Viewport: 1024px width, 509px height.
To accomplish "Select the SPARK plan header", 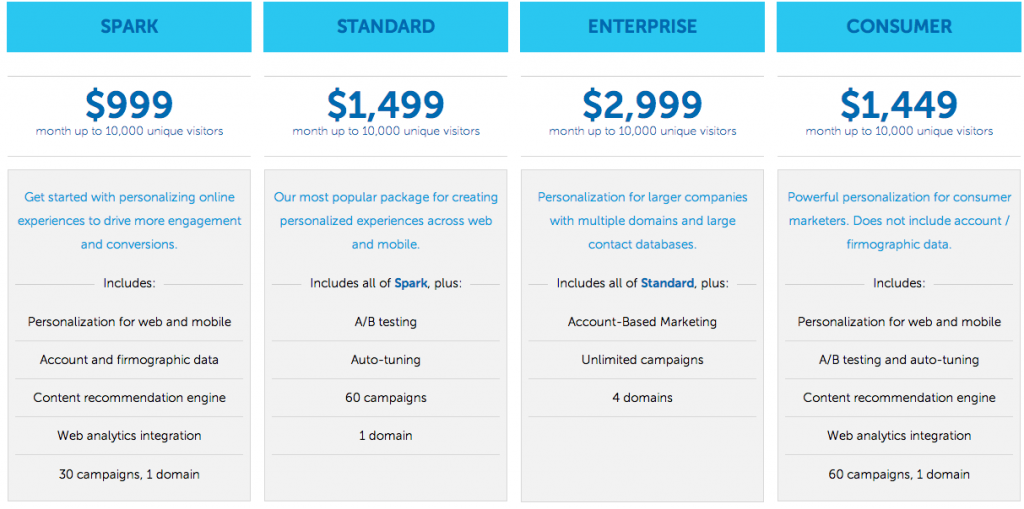I will point(129,27).
